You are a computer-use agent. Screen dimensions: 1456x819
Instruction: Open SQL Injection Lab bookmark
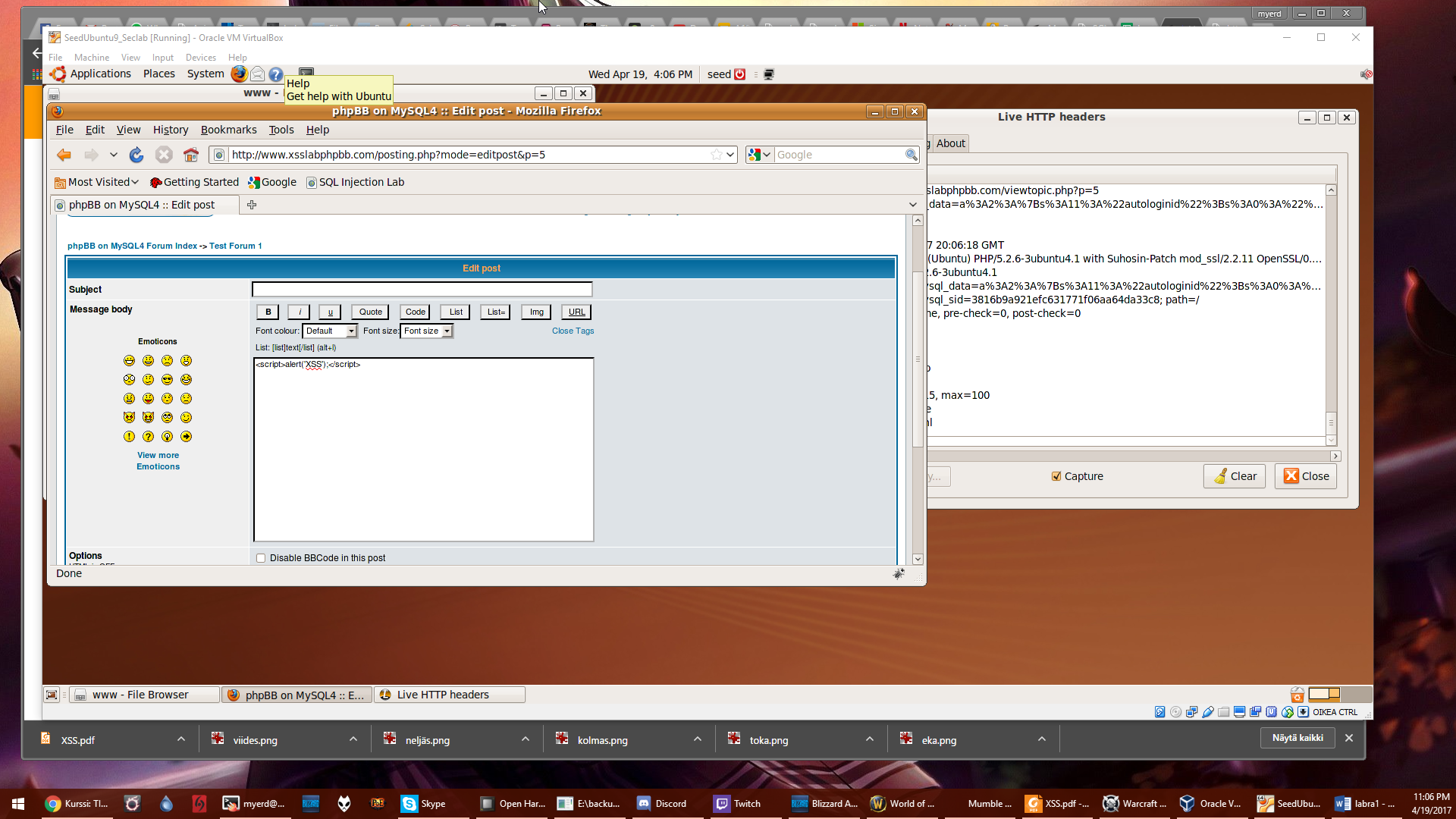point(355,182)
